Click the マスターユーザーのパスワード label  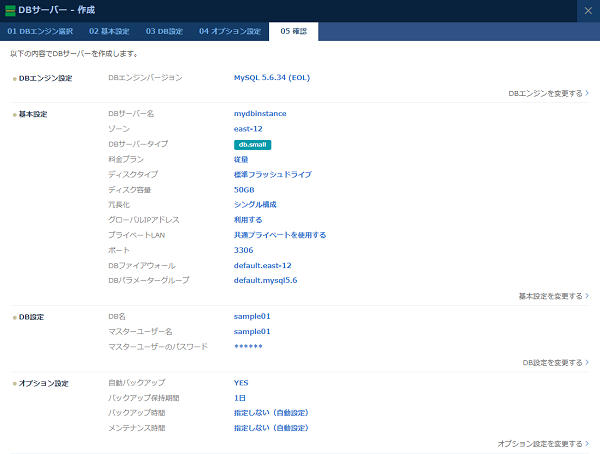158,347
